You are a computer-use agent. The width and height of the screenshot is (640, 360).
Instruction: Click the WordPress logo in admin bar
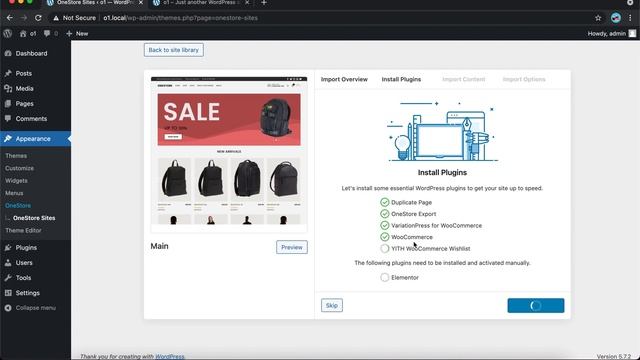pyautogui.click(x=7, y=33)
